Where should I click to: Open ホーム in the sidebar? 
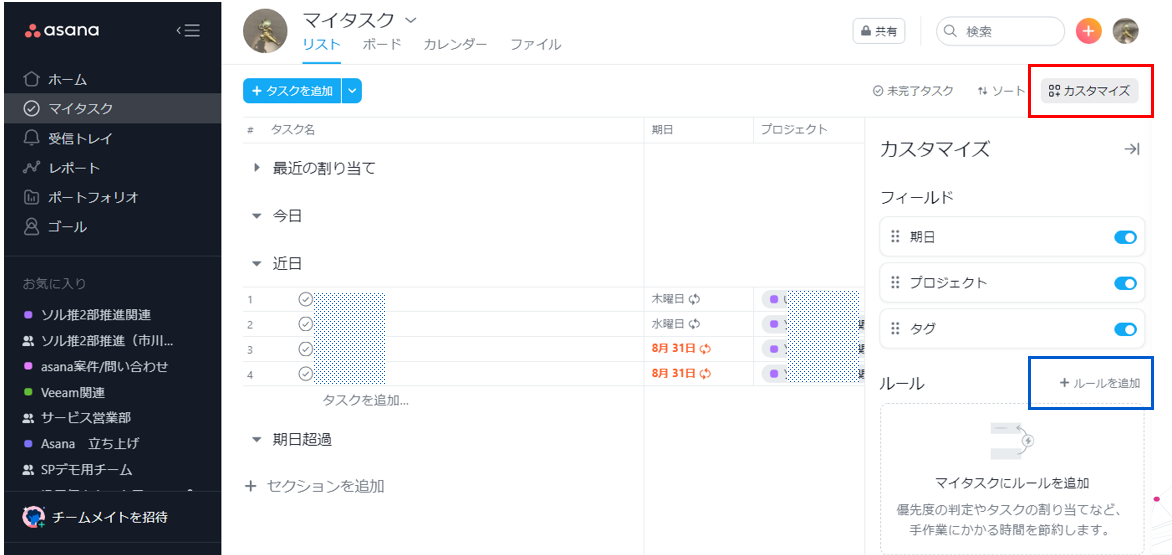[x=112, y=79]
